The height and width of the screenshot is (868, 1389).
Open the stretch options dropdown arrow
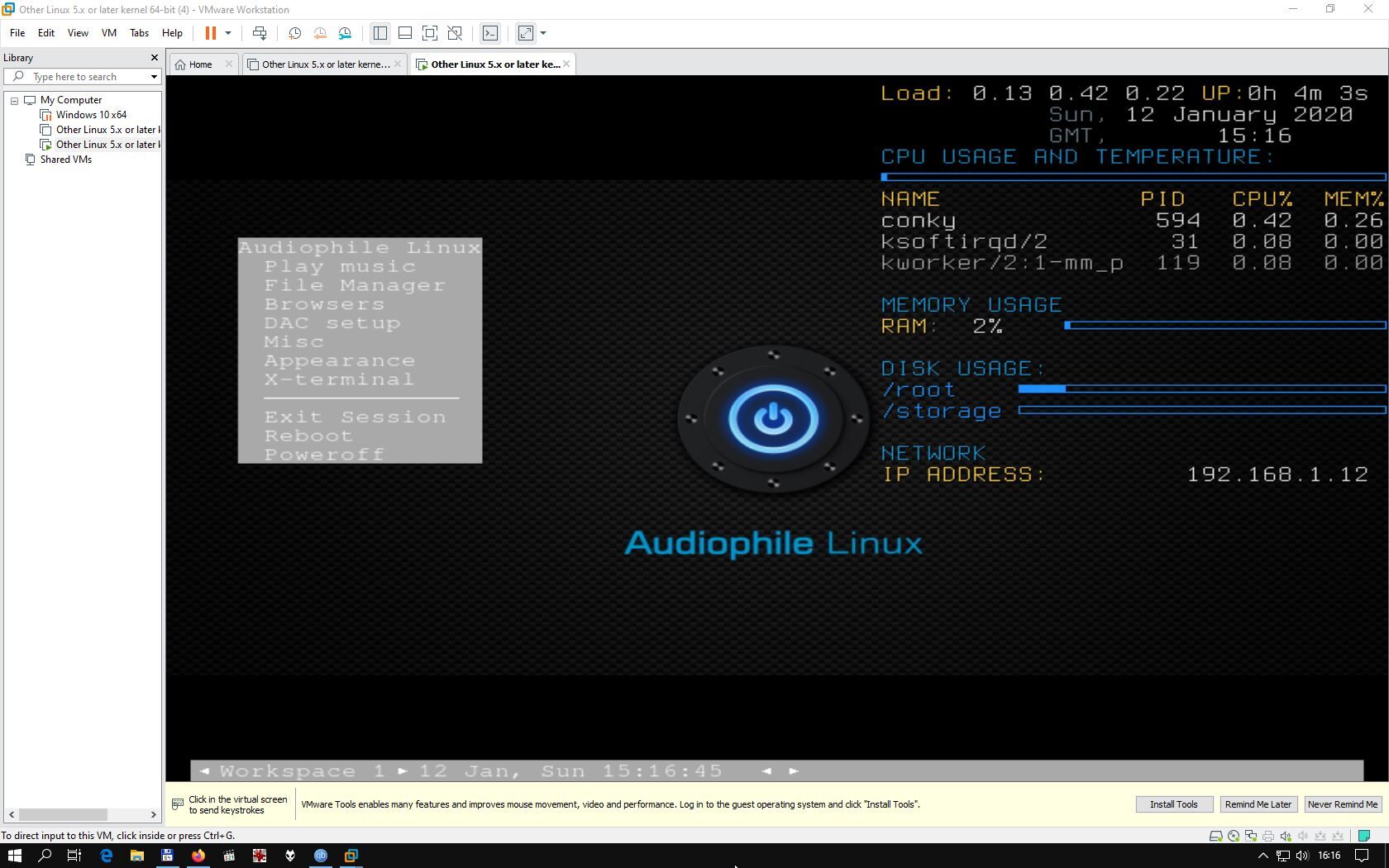coord(543,33)
